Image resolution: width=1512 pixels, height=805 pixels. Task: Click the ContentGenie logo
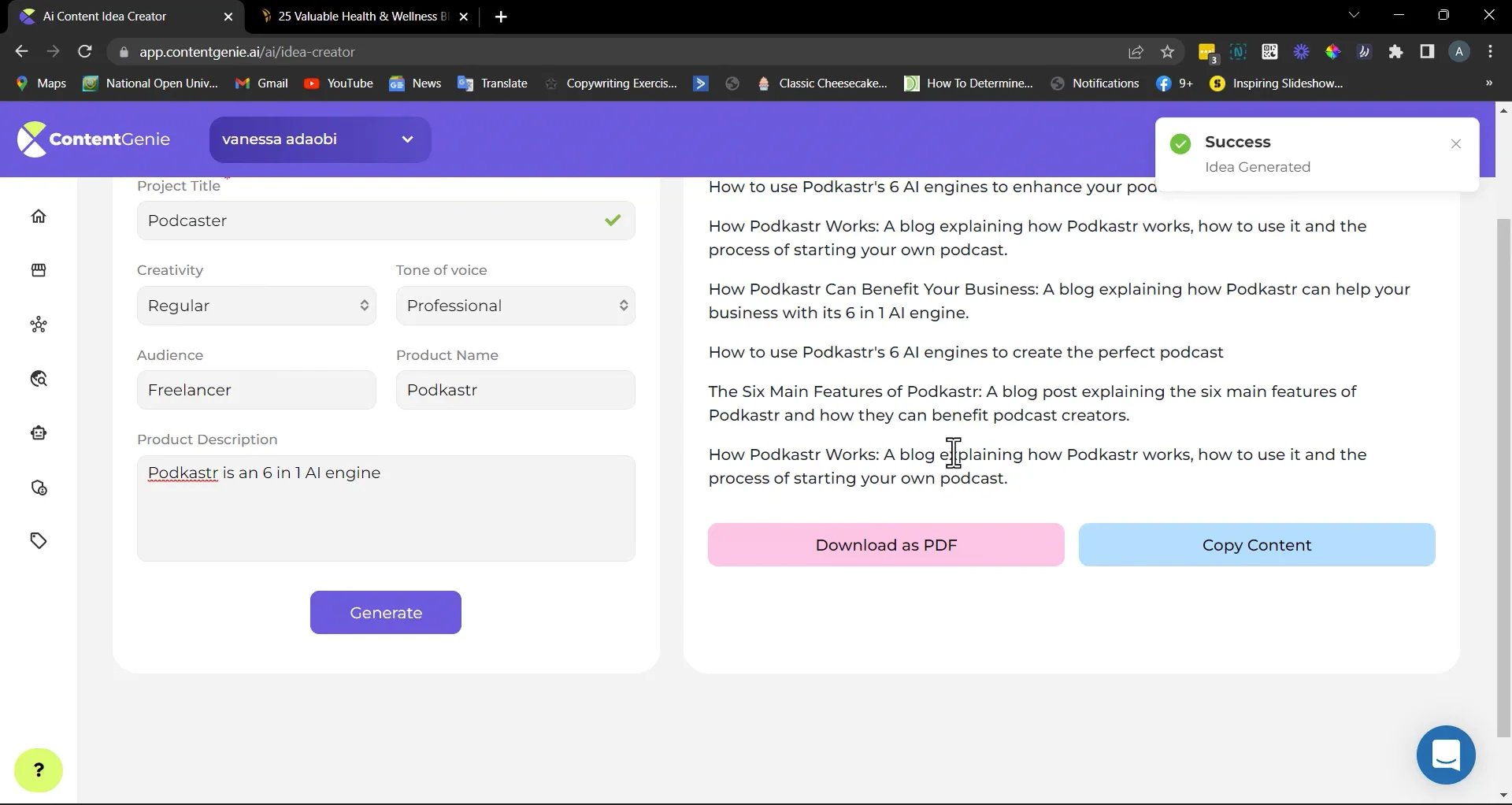click(94, 139)
